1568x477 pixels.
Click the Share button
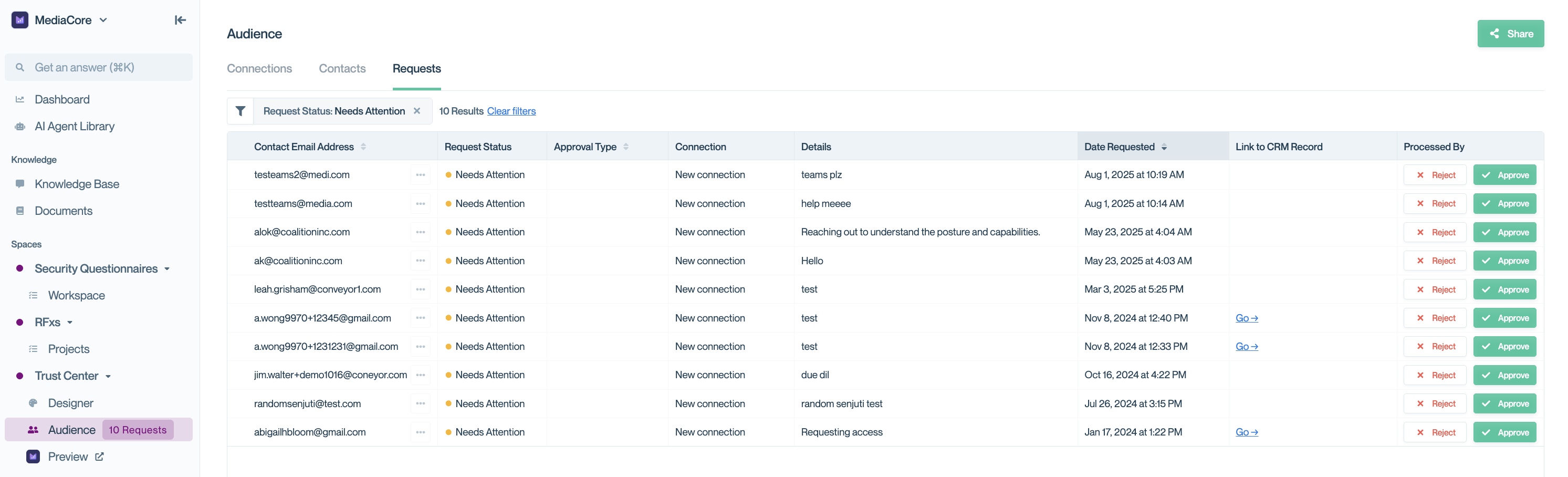pos(1510,34)
